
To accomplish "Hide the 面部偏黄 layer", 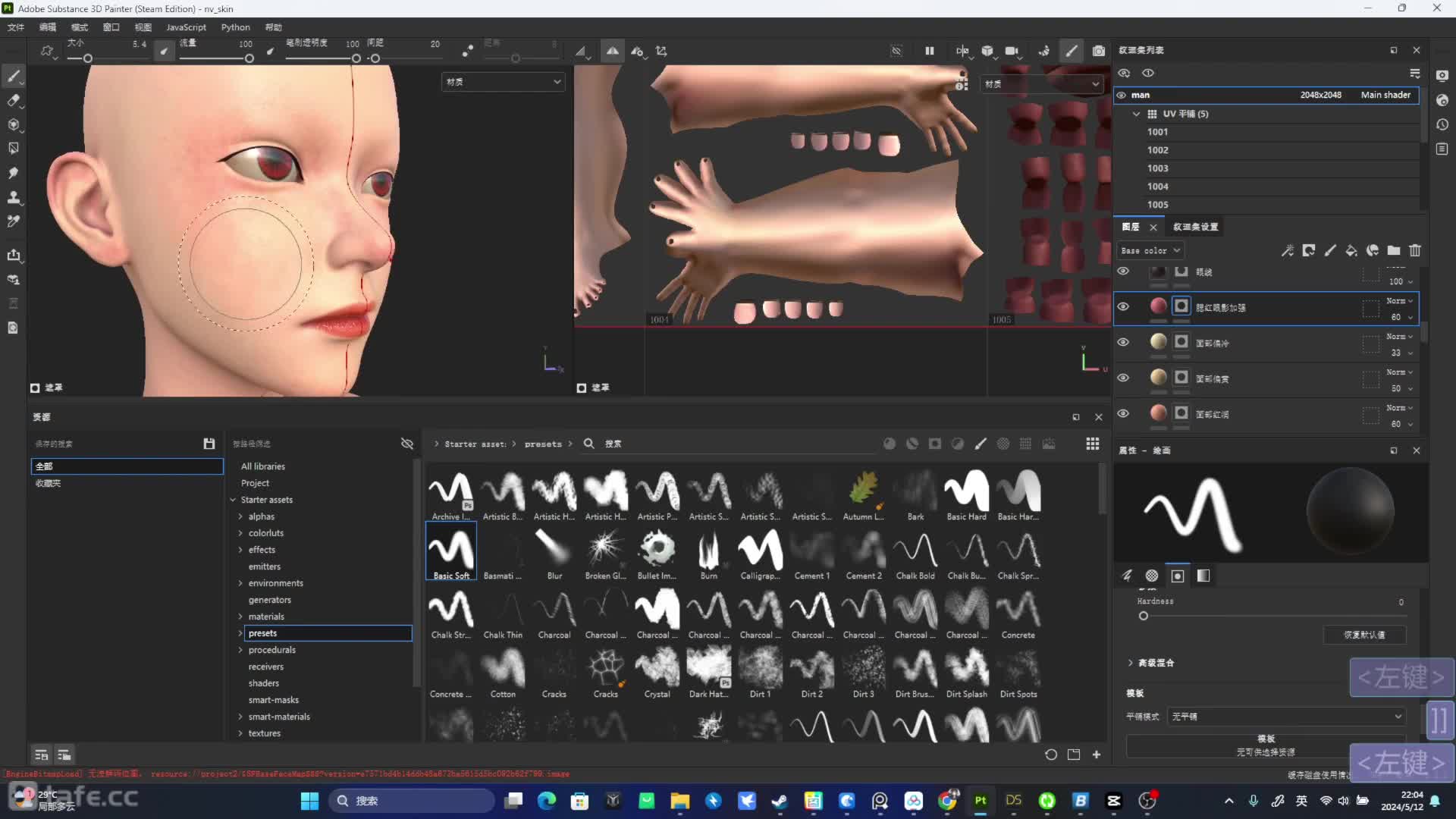I will 1123,378.
